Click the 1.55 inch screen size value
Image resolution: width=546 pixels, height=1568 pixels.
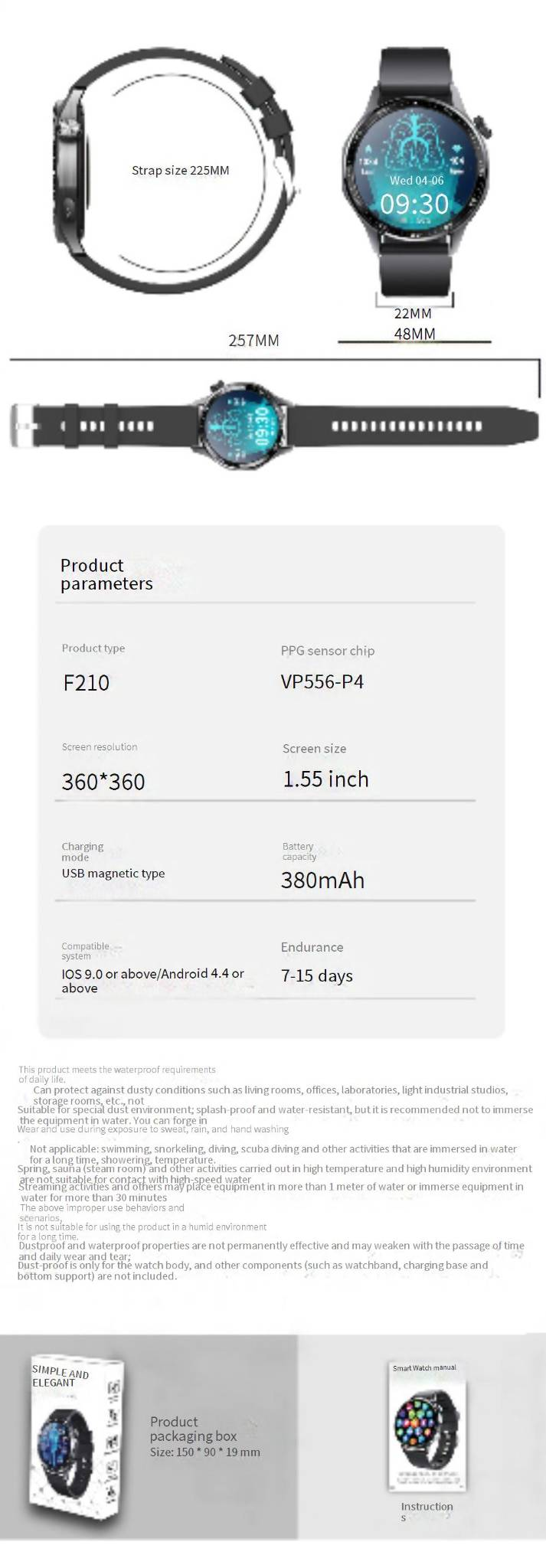tap(325, 779)
